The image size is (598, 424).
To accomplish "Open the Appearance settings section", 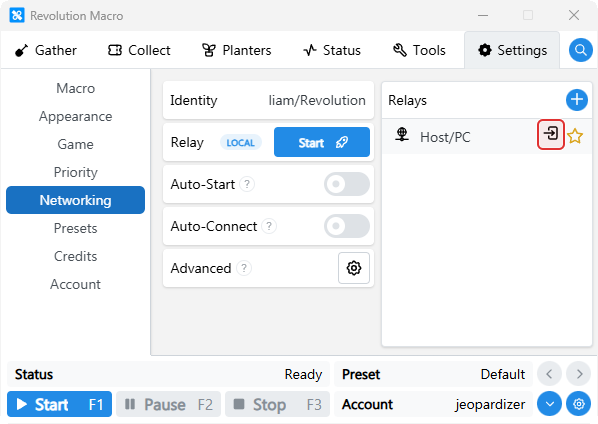I will (76, 116).
